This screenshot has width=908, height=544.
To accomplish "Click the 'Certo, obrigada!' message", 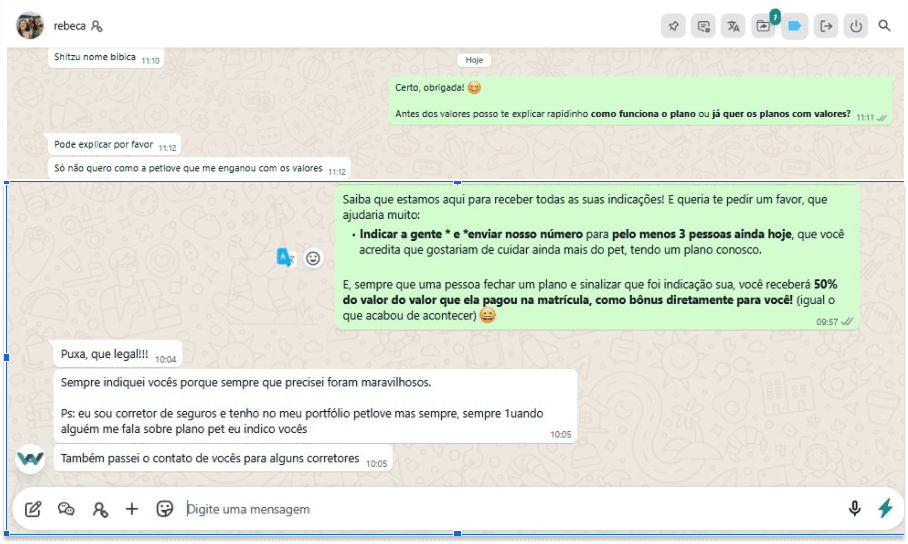I will click(640, 101).
